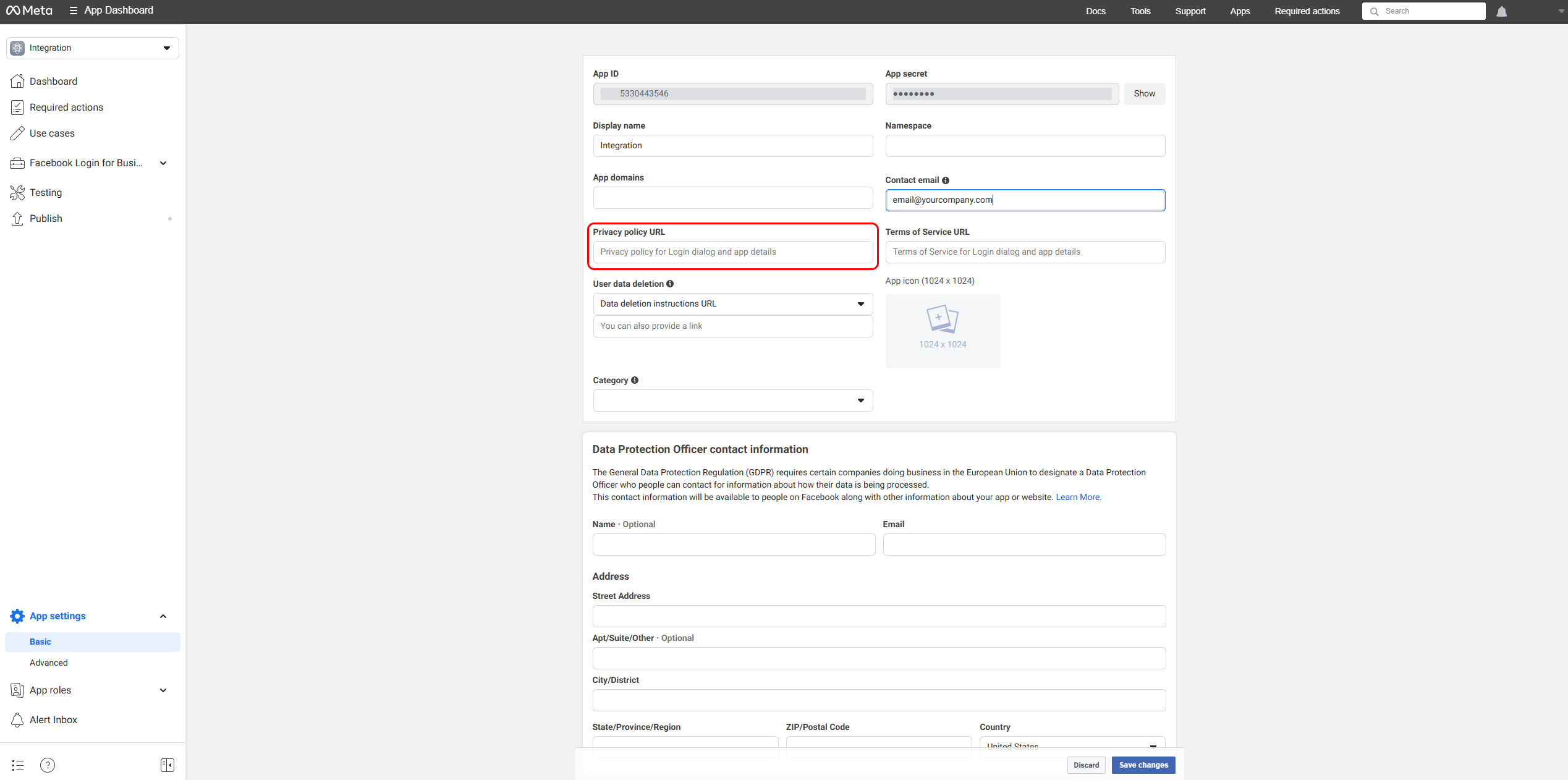The image size is (1568, 780).
Task: Open the Support menu
Action: coord(1190,11)
